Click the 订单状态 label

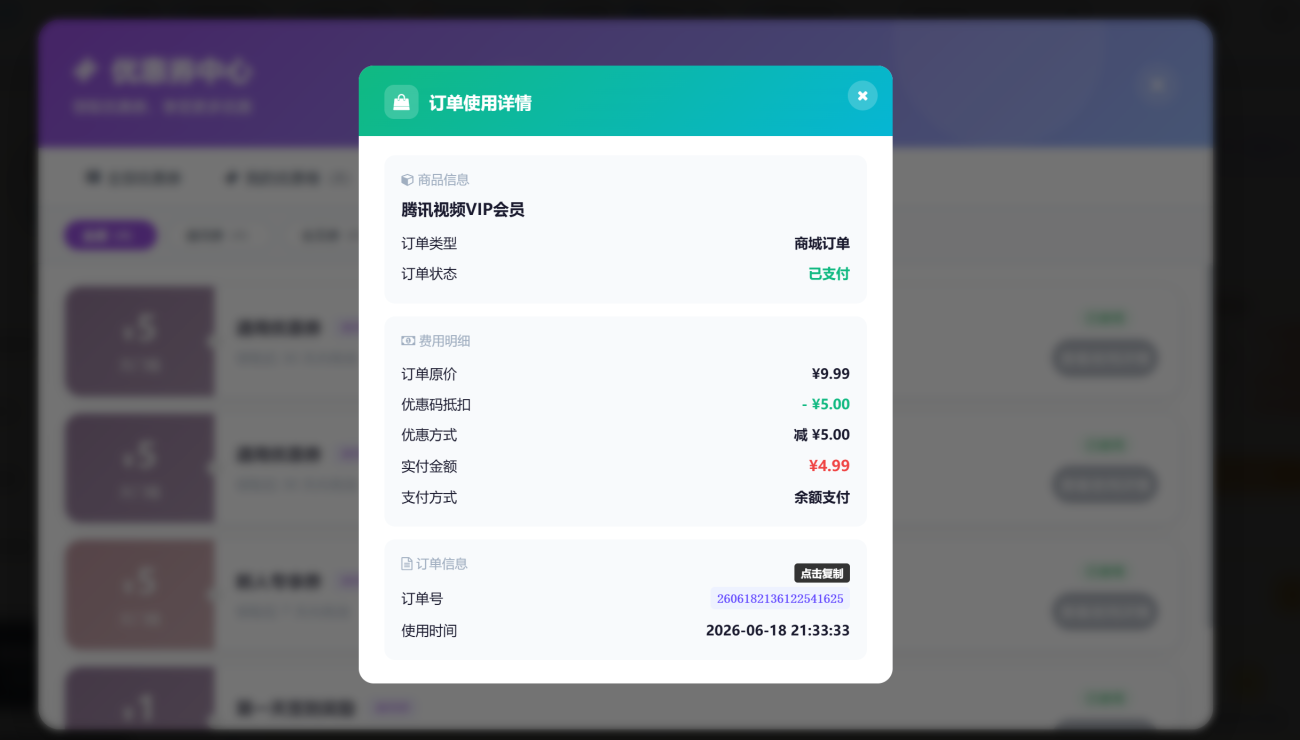tap(429, 274)
